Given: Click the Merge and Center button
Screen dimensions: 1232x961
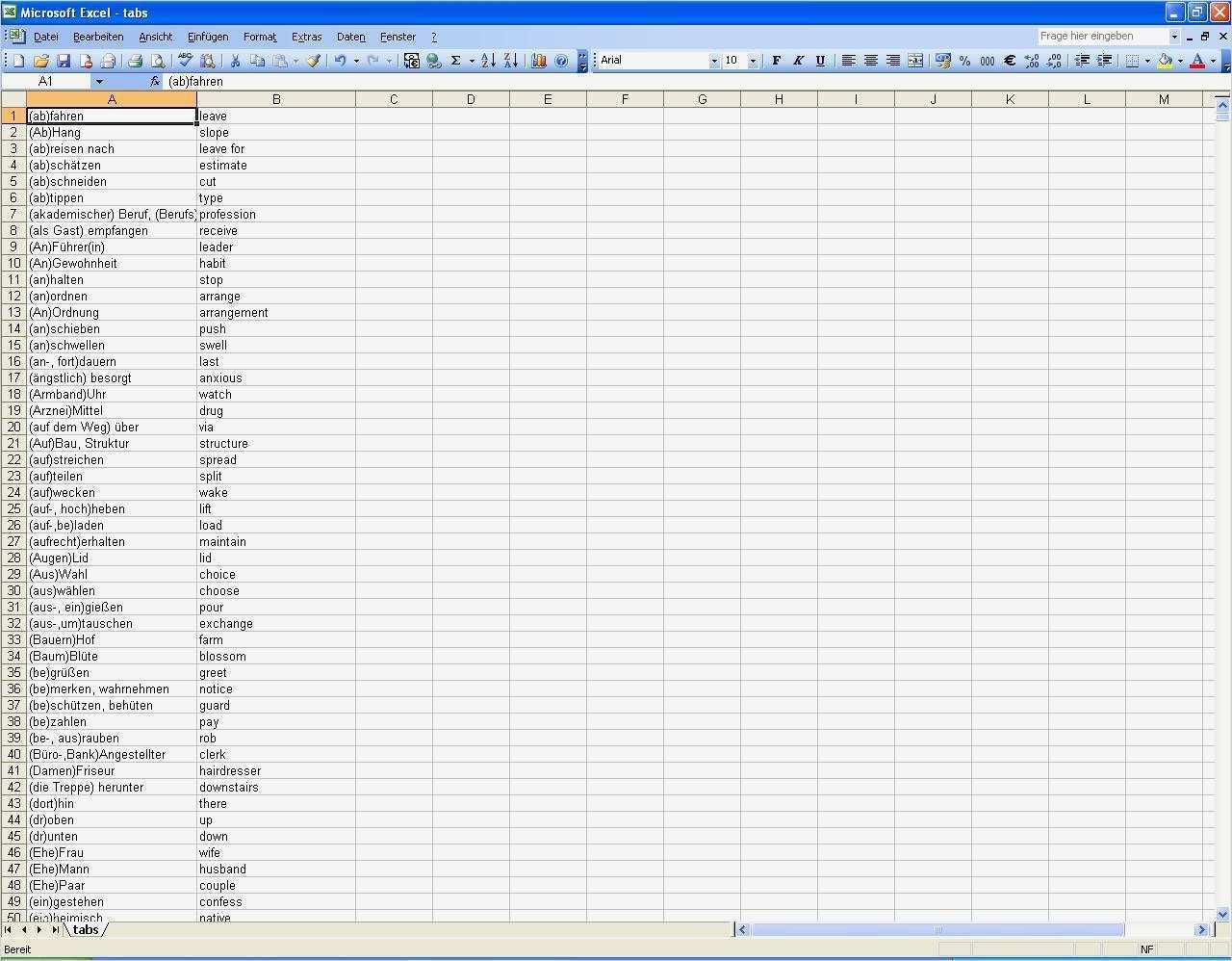Looking at the screenshot, I should (914, 60).
